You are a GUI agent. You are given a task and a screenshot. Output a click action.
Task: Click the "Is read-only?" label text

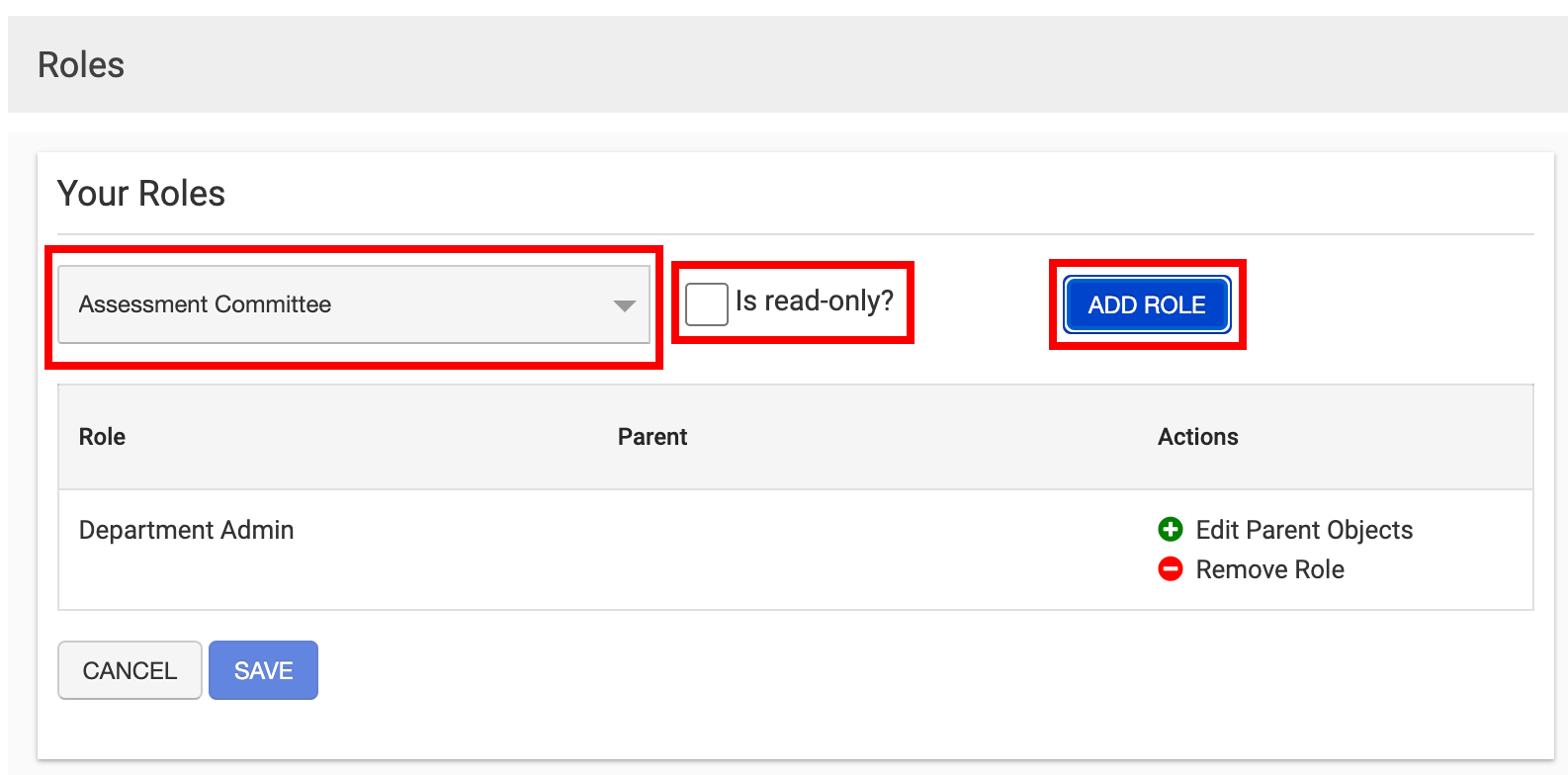click(x=814, y=301)
